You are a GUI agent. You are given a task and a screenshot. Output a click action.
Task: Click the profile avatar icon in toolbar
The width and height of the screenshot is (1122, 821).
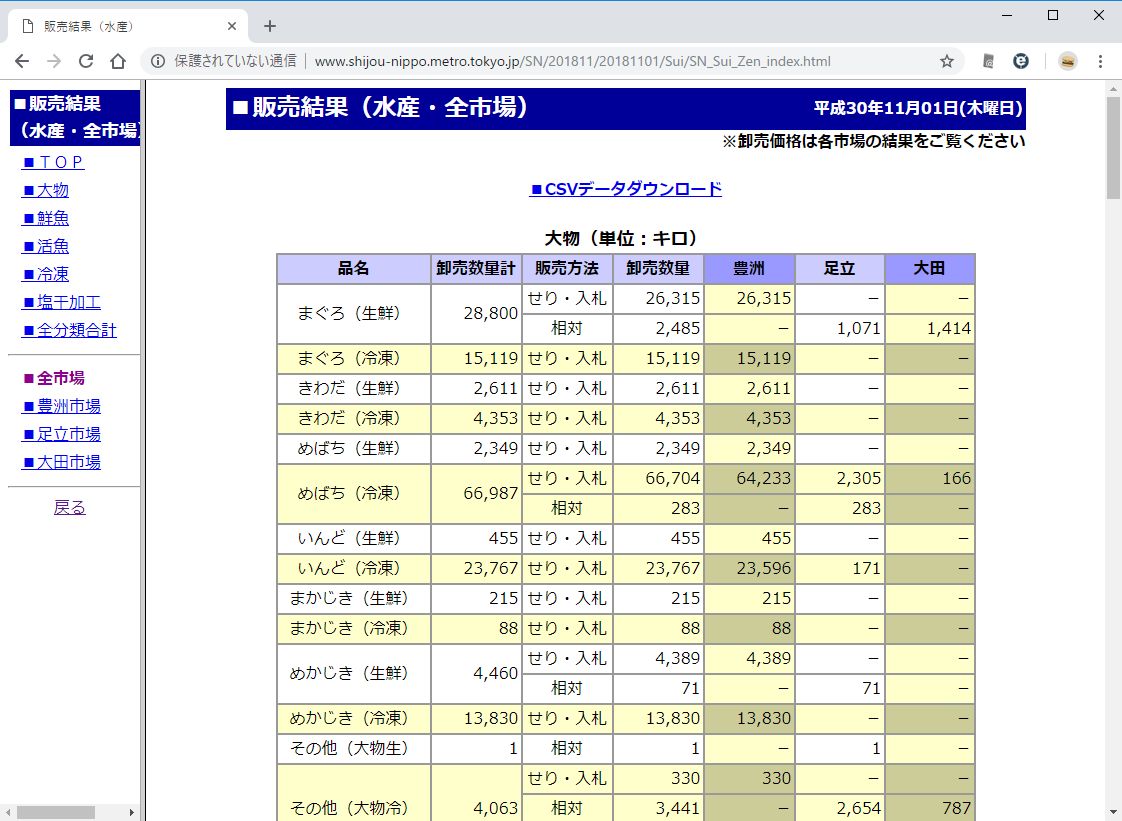[x=1068, y=61]
